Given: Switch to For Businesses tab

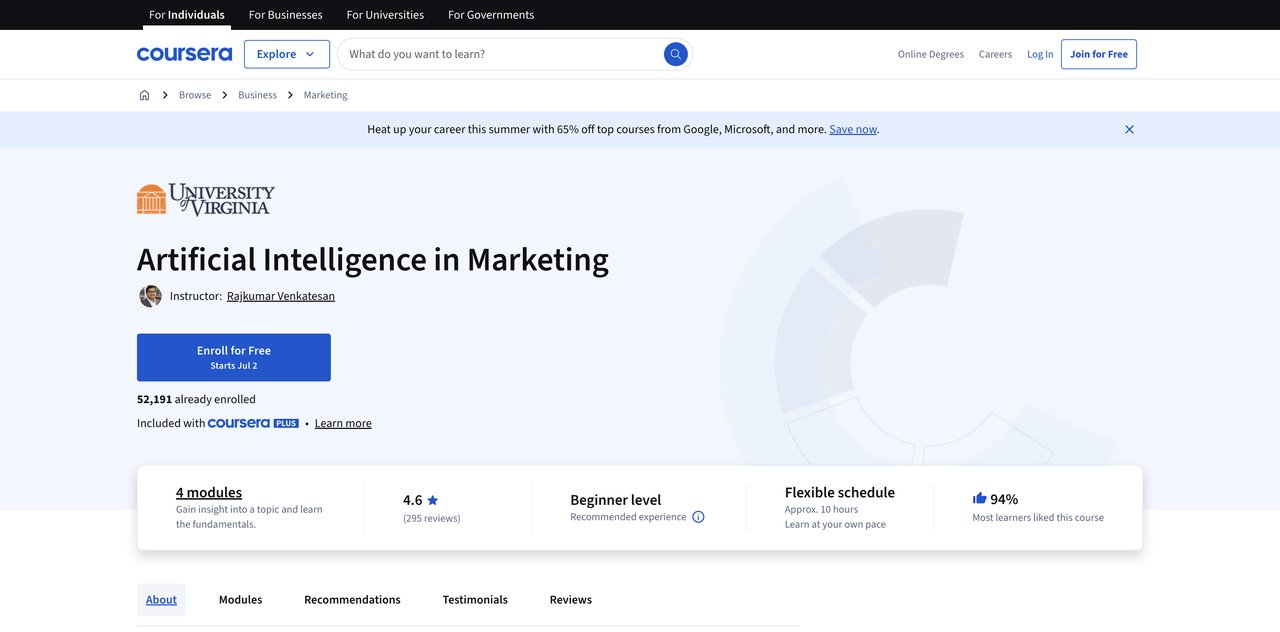Looking at the screenshot, I should pyautogui.click(x=286, y=15).
